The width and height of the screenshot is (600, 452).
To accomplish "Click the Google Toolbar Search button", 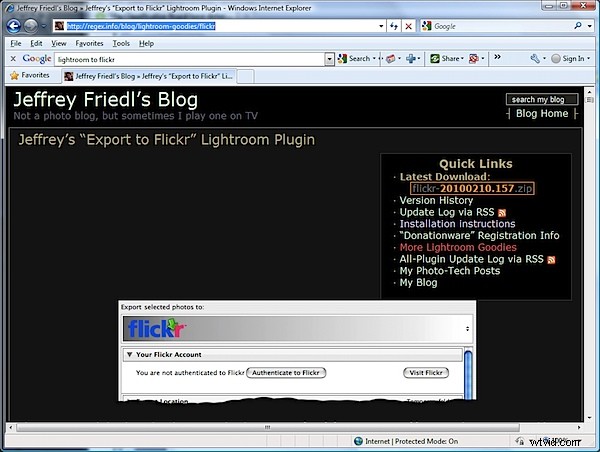I will pos(354,59).
